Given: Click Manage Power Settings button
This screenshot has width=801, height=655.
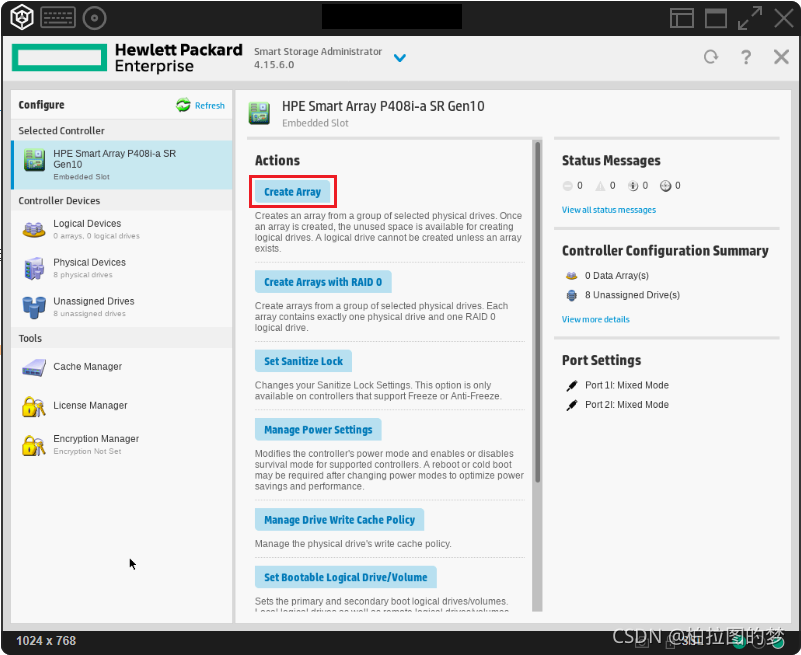Looking at the screenshot, I should click(318, 430).
